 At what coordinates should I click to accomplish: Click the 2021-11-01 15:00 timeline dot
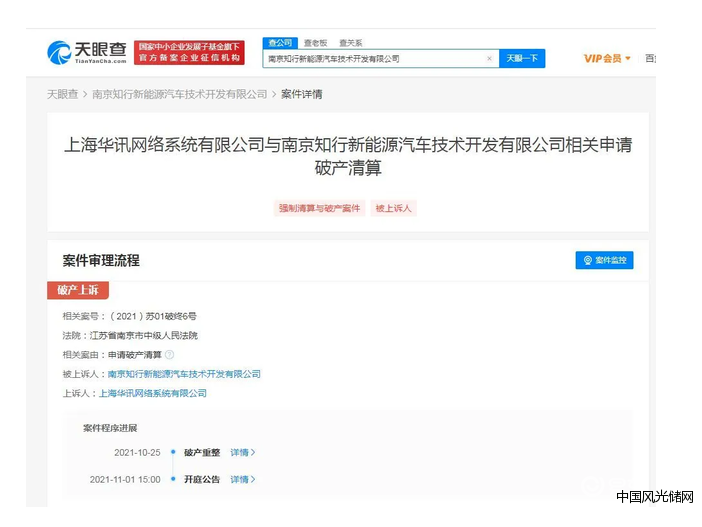coord(173,479)
